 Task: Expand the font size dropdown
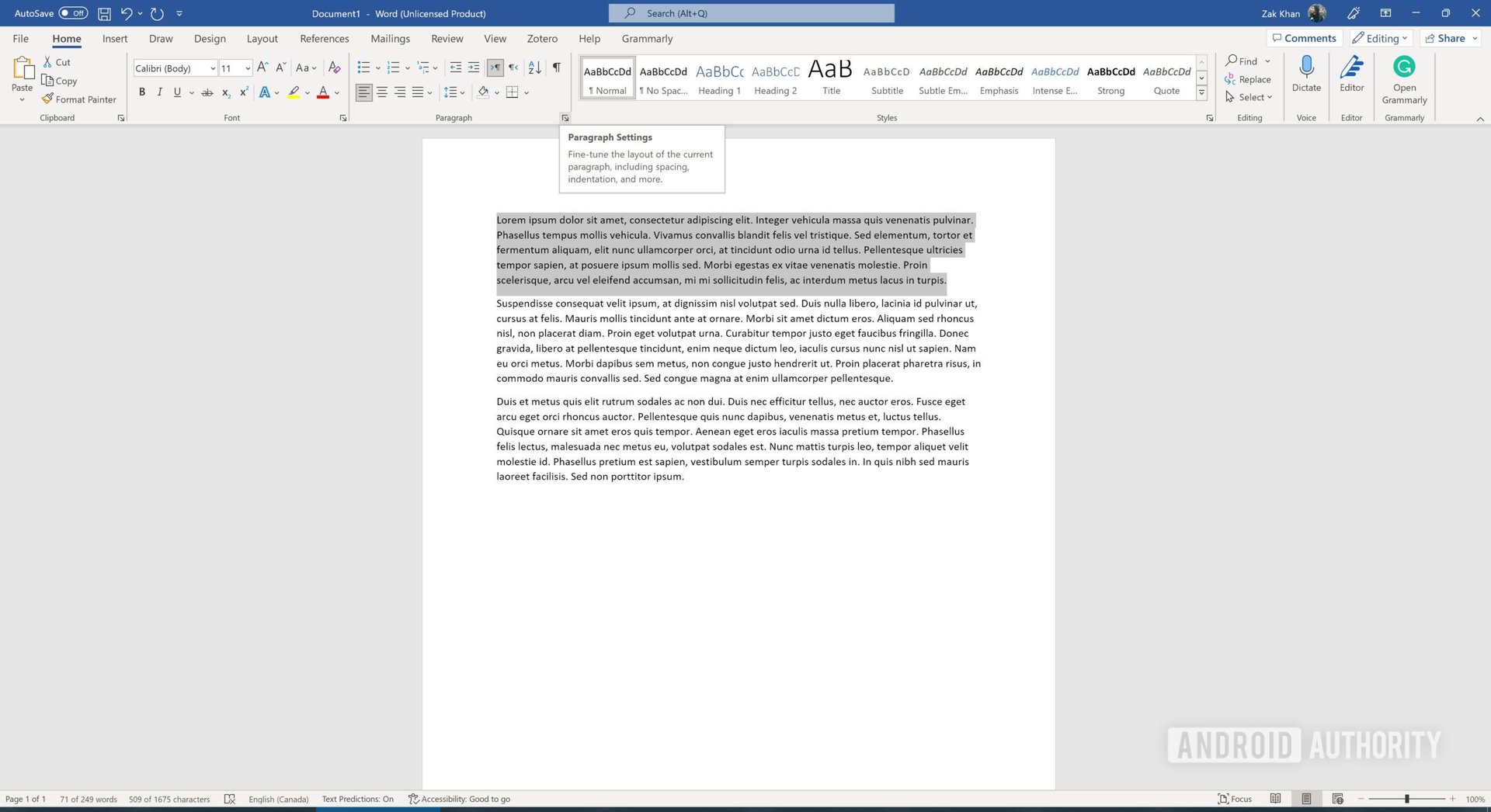pos(248,68)
